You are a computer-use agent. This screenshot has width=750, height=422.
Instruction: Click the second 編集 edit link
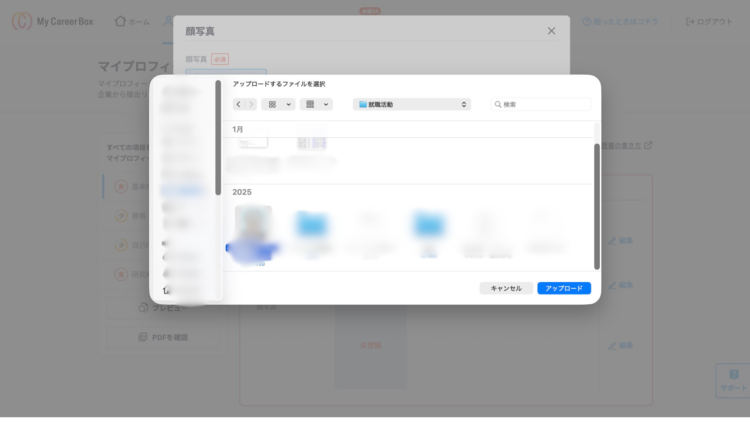[x=621, y=285]
